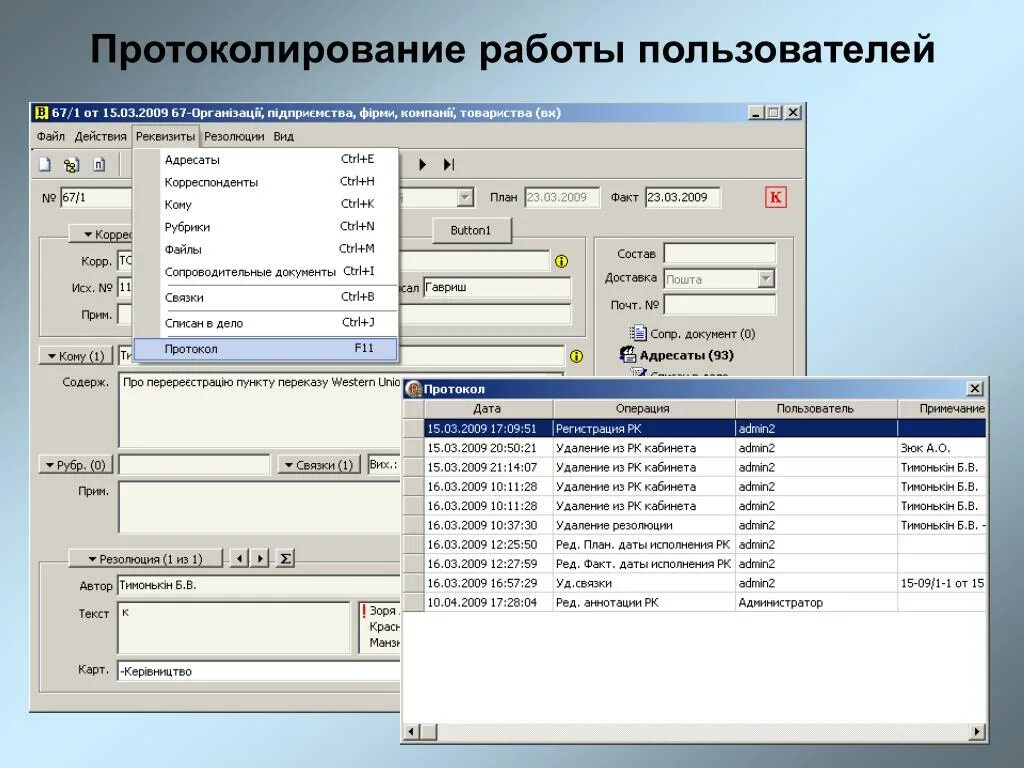Expand the Резолюция (1 из 1) dropdown
The image size is (1024, 768).
pyautogui.click(x=146, y=559)
